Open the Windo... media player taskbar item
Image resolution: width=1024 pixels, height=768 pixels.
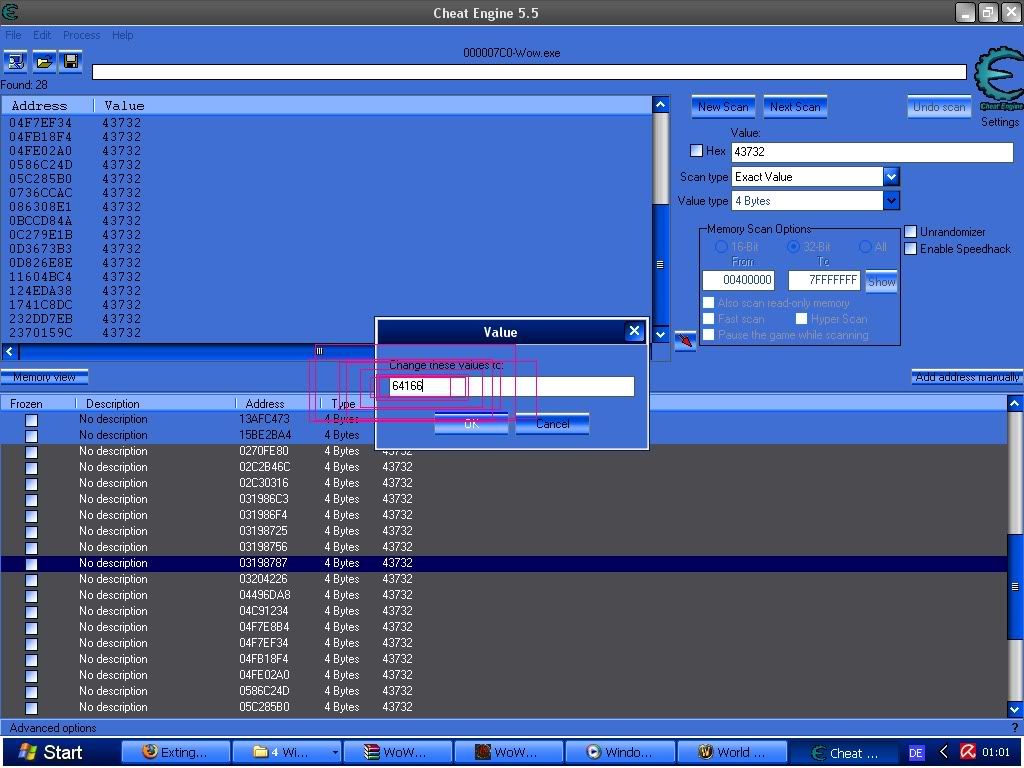point(619,752)
